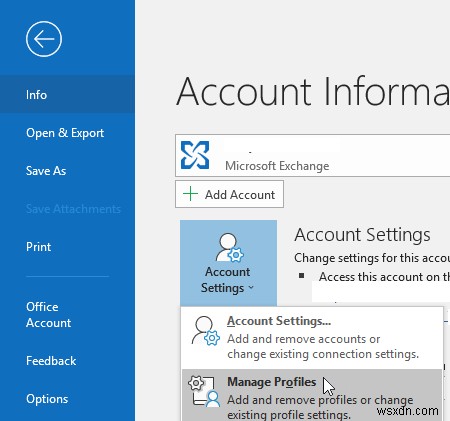Click 'Change settings for this' description text
This screenshot has width=450, height=421.
click(372, 258)
